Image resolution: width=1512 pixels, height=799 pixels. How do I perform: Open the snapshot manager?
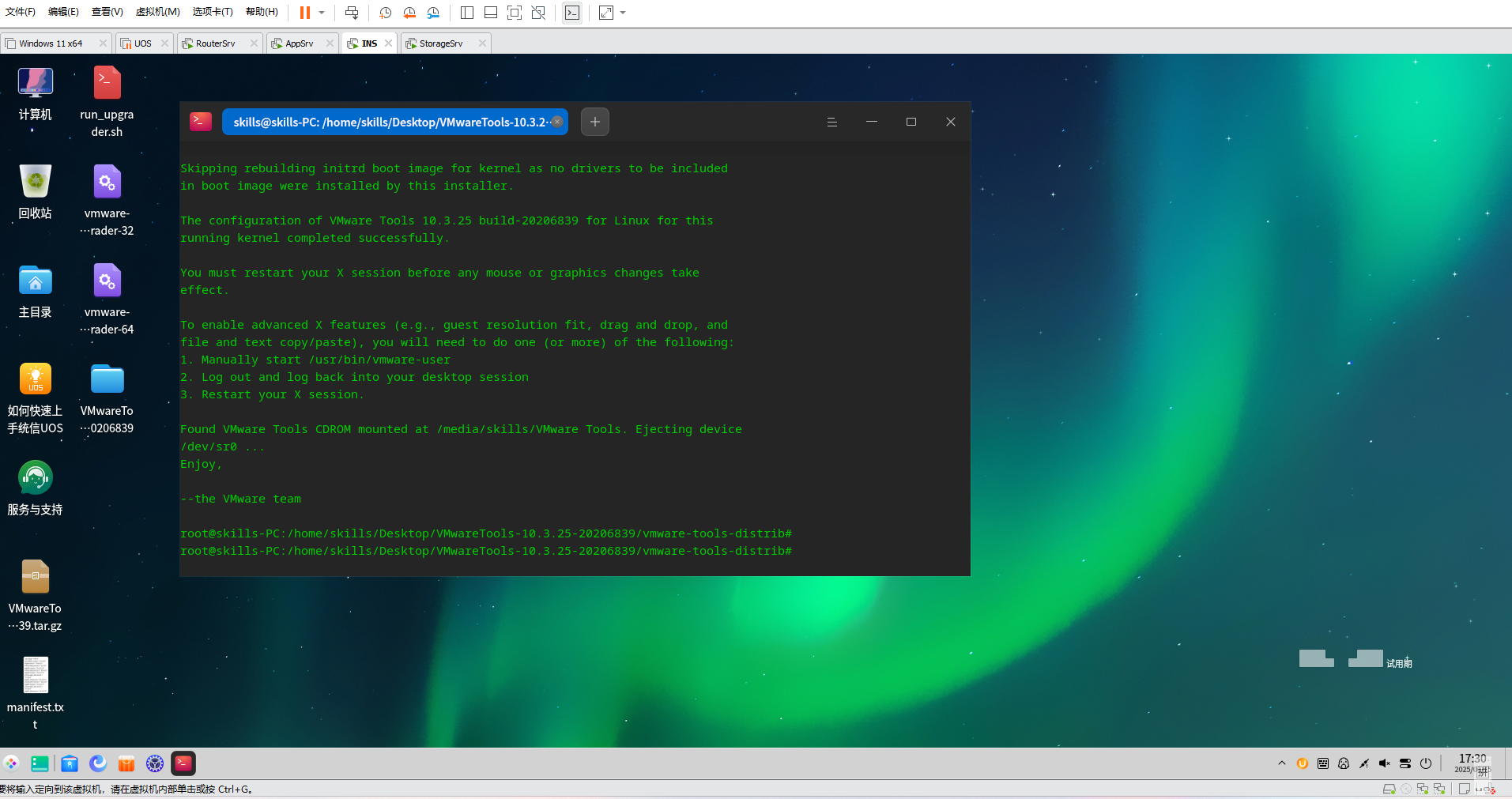(x=433, y=13)
